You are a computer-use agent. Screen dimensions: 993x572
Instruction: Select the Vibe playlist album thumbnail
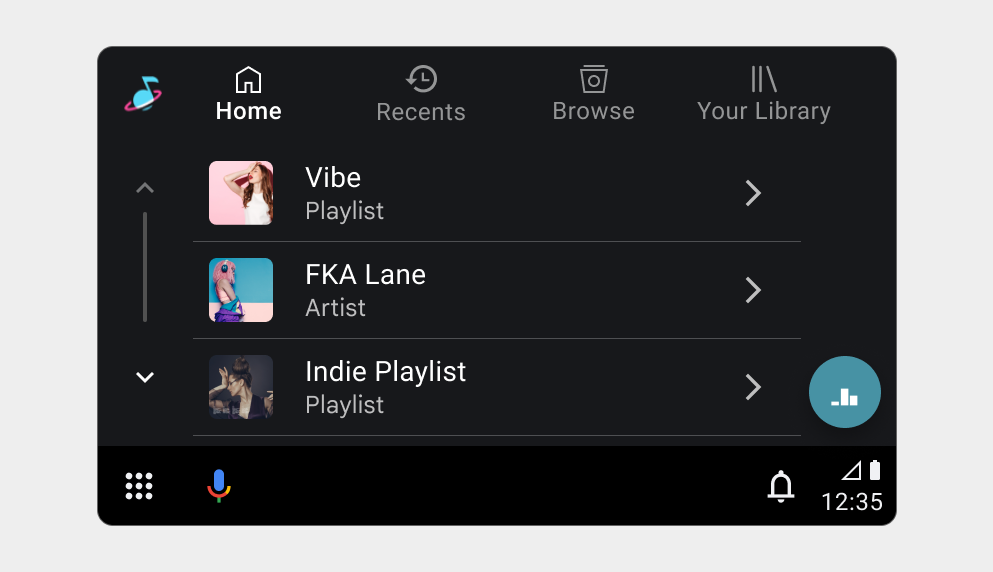click(x=241, y=193)
